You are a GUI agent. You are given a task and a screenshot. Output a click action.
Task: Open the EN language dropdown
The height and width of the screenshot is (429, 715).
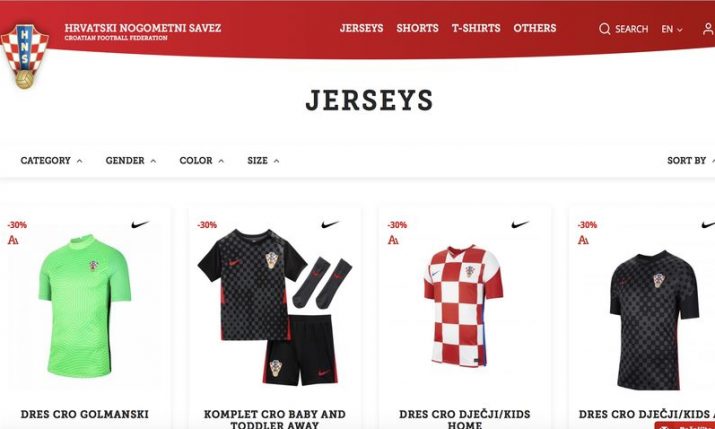(672, 29)
